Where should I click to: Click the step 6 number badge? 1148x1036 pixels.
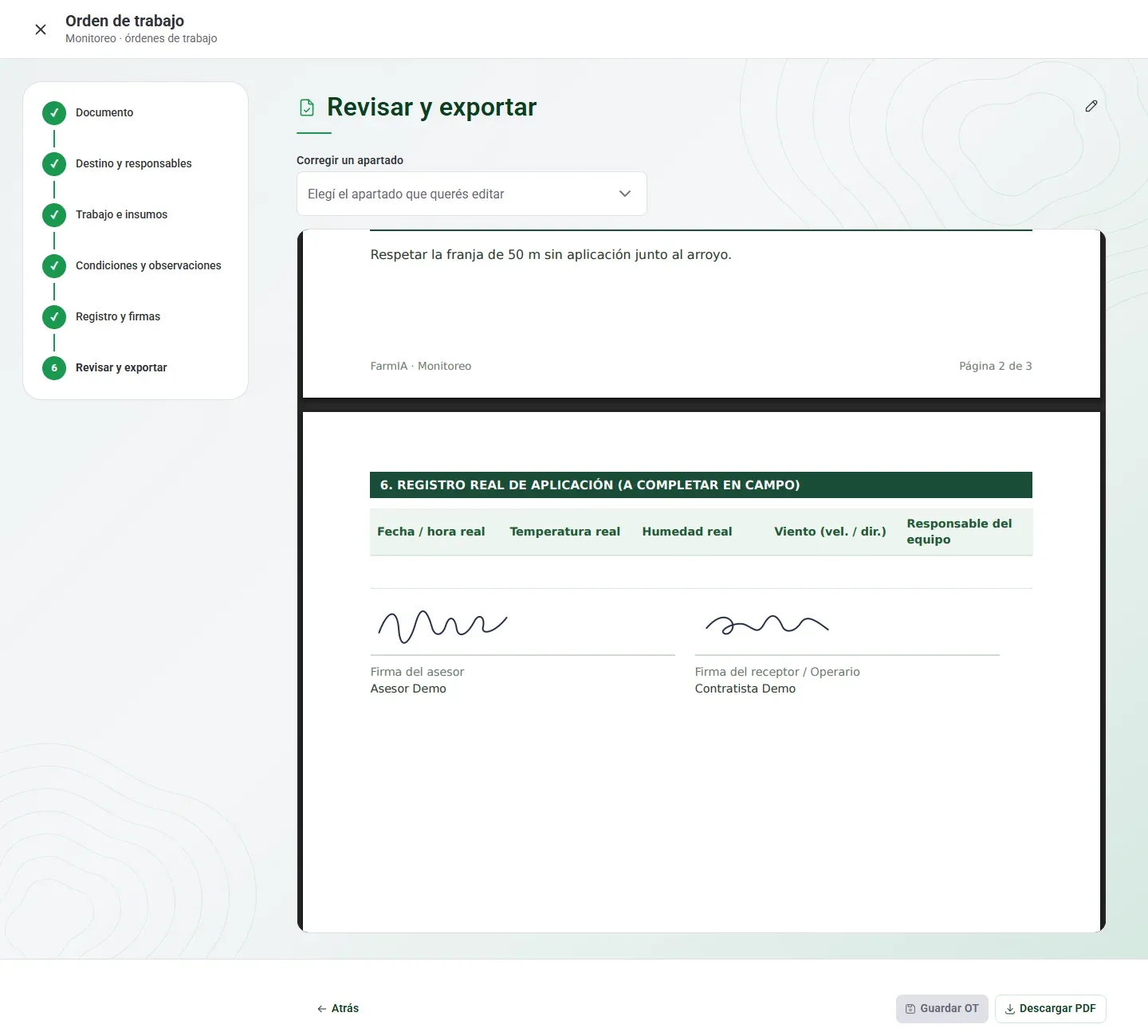click(x=54, y=367)
